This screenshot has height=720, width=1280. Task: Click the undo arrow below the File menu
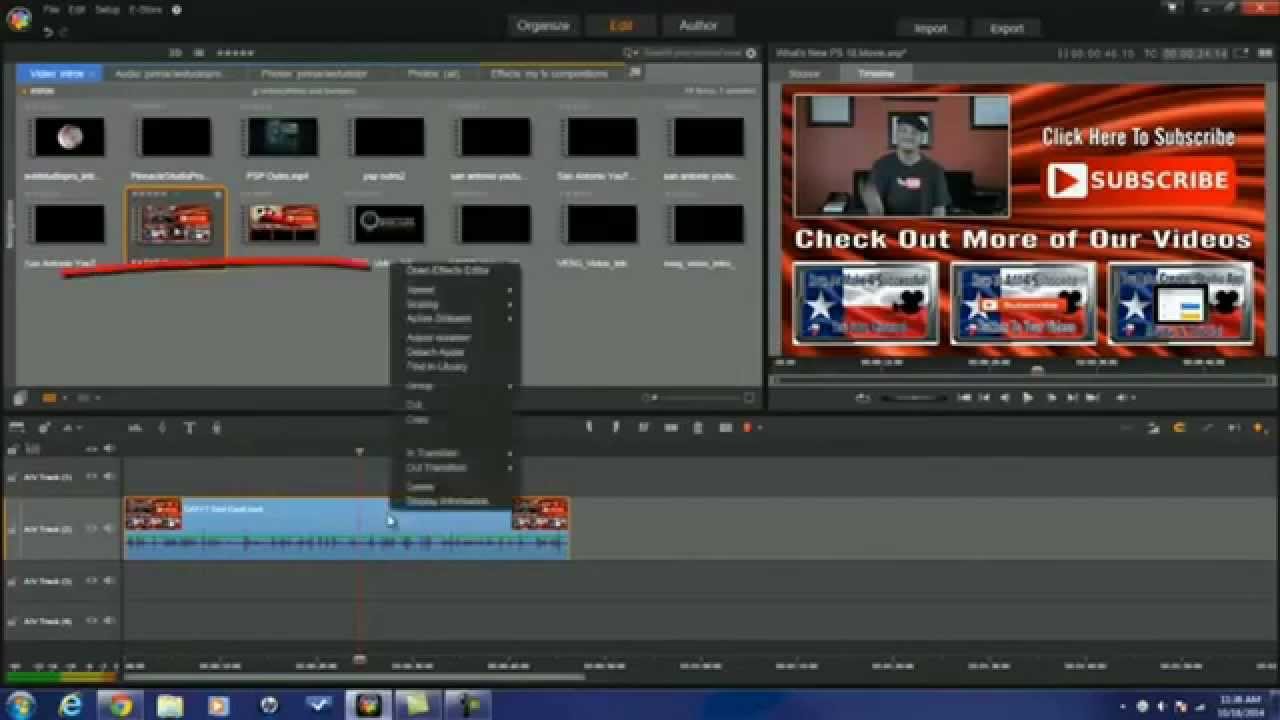[48, 32]
